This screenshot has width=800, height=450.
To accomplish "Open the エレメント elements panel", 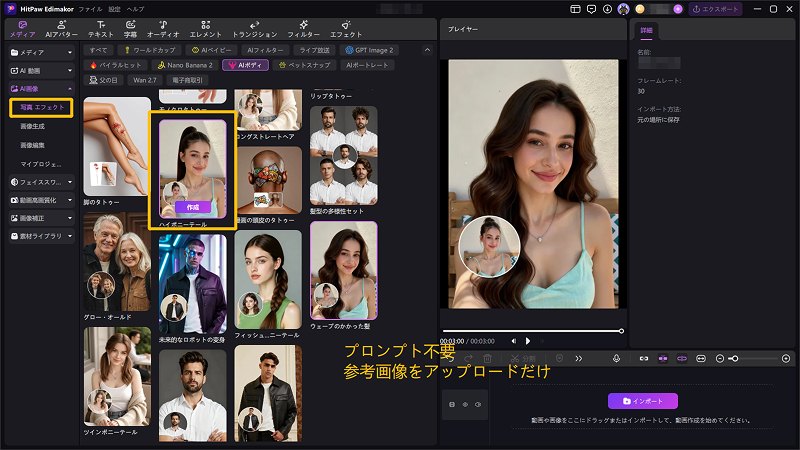I will pos(206,29).
